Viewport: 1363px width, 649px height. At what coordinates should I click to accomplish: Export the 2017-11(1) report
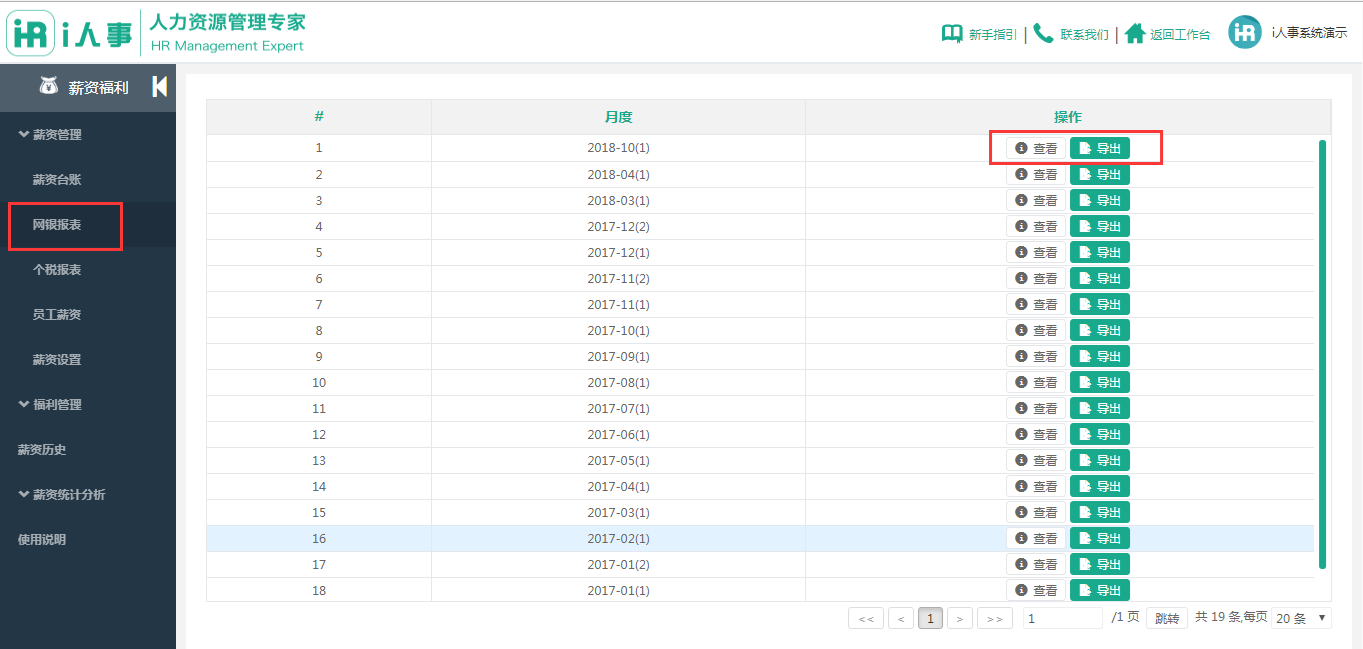click(1100, 304)
